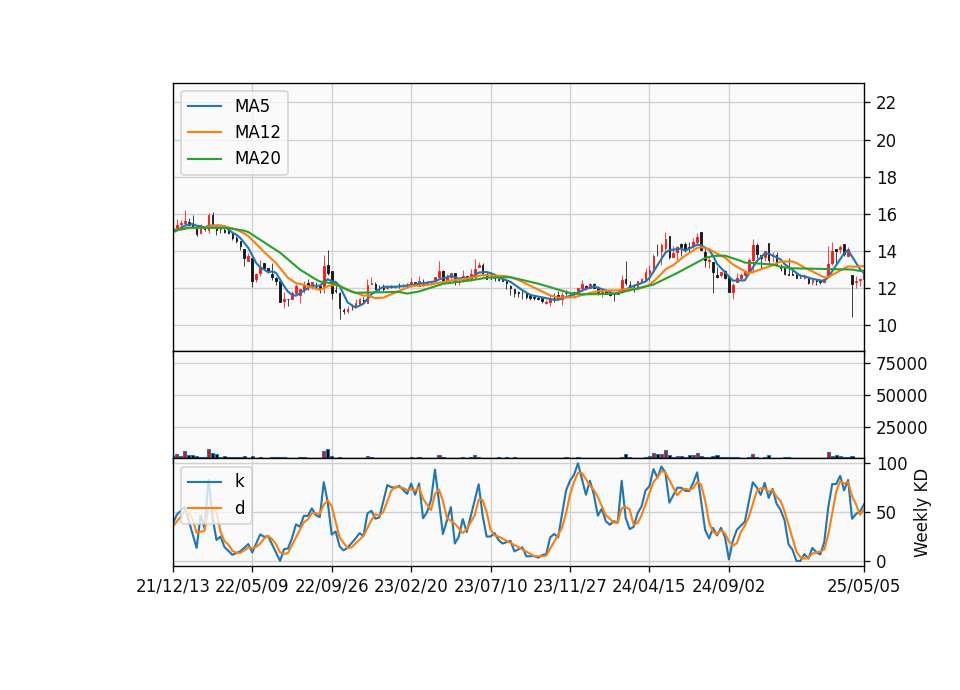Click the green MA20 legend line sample
Image resolution: width=960 pixels, height=690 pixels.
pyautogui.click(x=204, y=159)
